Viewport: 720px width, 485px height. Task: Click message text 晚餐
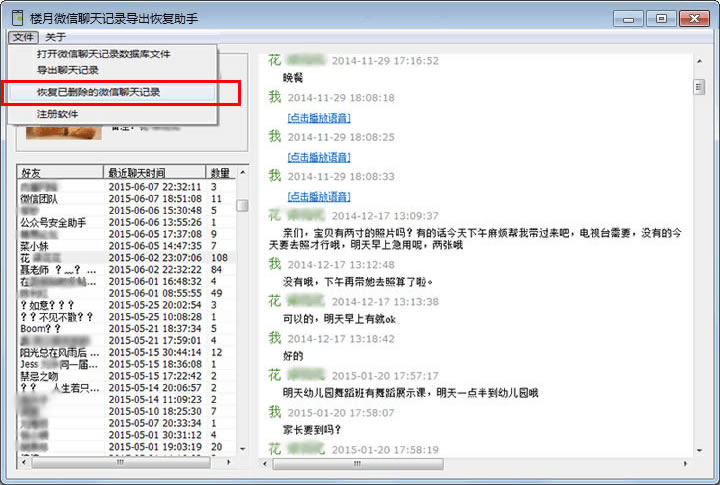(x=293, y=78)
